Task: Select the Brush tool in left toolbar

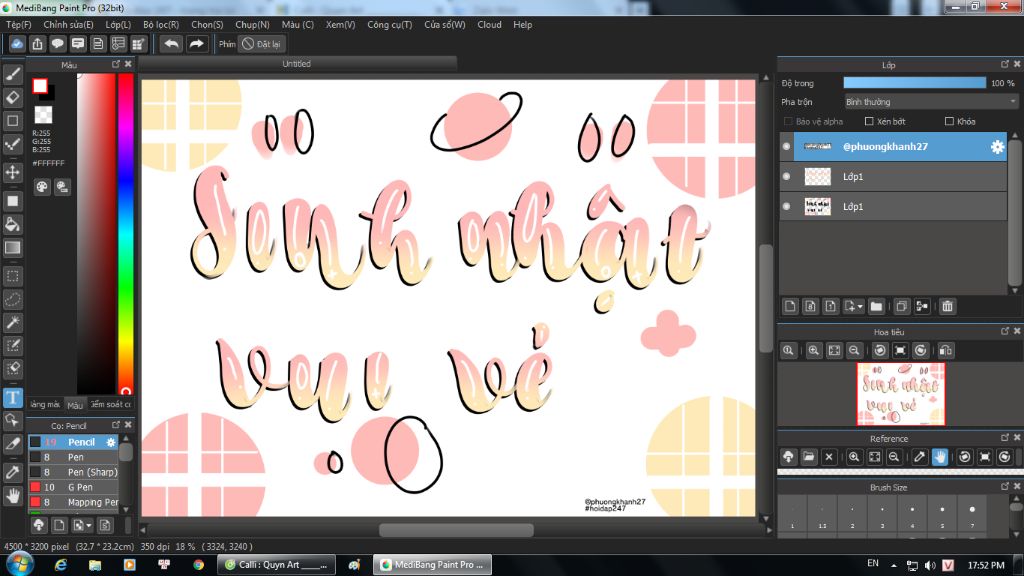Action: coord(12,74)
